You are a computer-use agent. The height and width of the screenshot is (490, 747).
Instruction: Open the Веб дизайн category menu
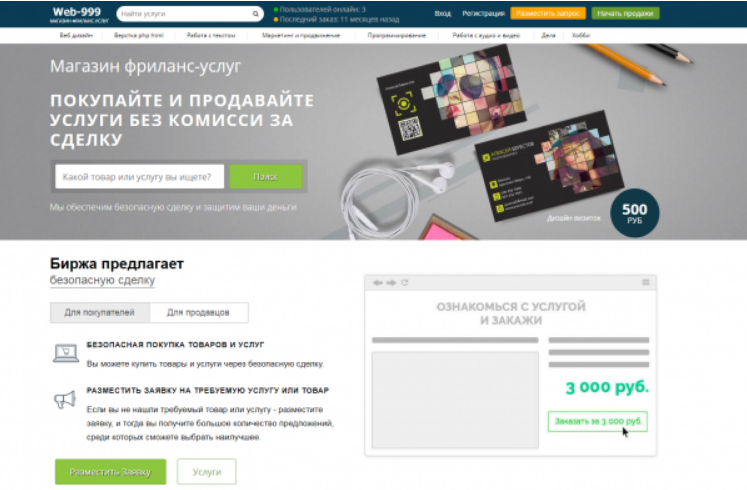76,35
